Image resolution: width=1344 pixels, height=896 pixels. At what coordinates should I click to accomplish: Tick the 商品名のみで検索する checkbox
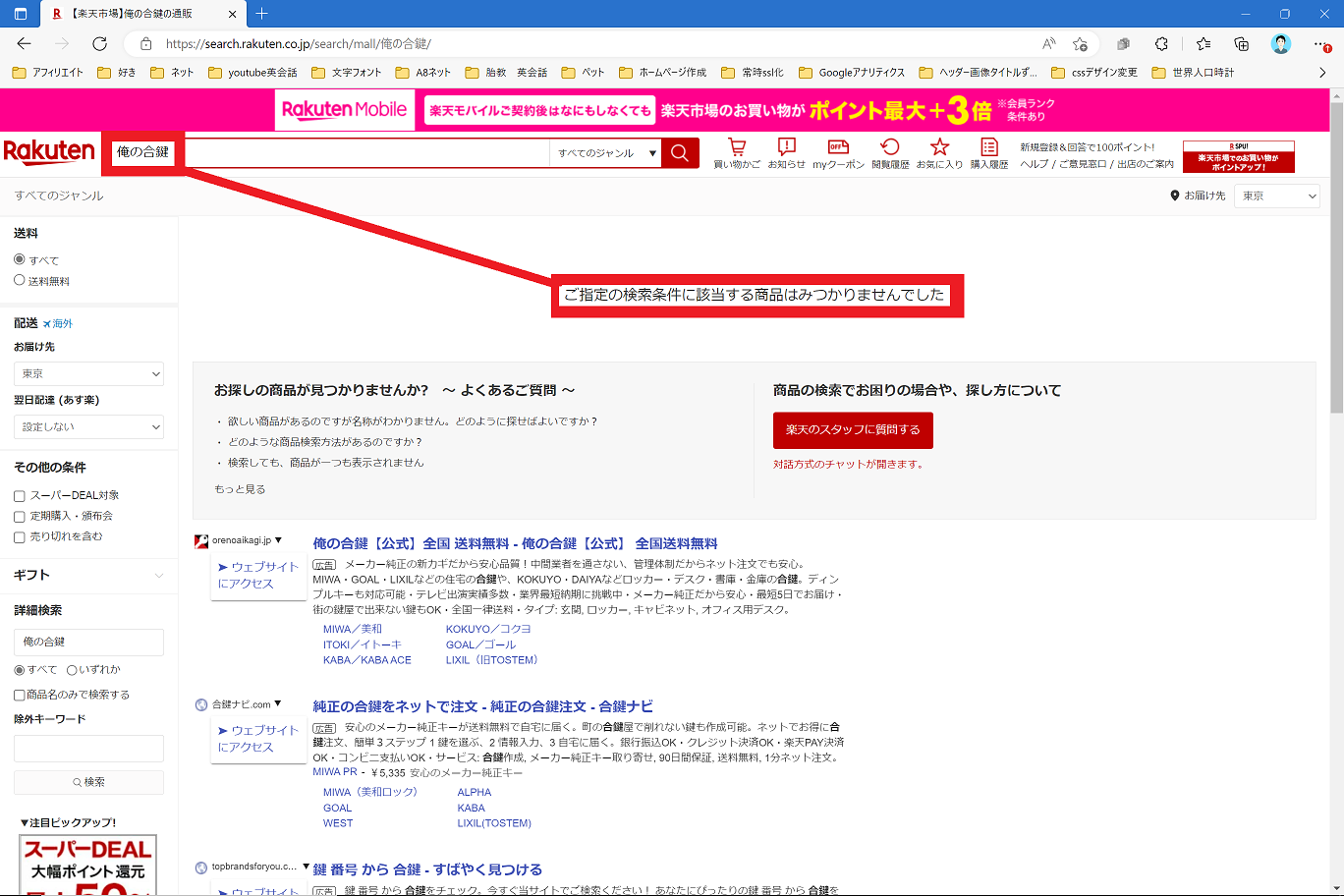click(x=20, y=696)
